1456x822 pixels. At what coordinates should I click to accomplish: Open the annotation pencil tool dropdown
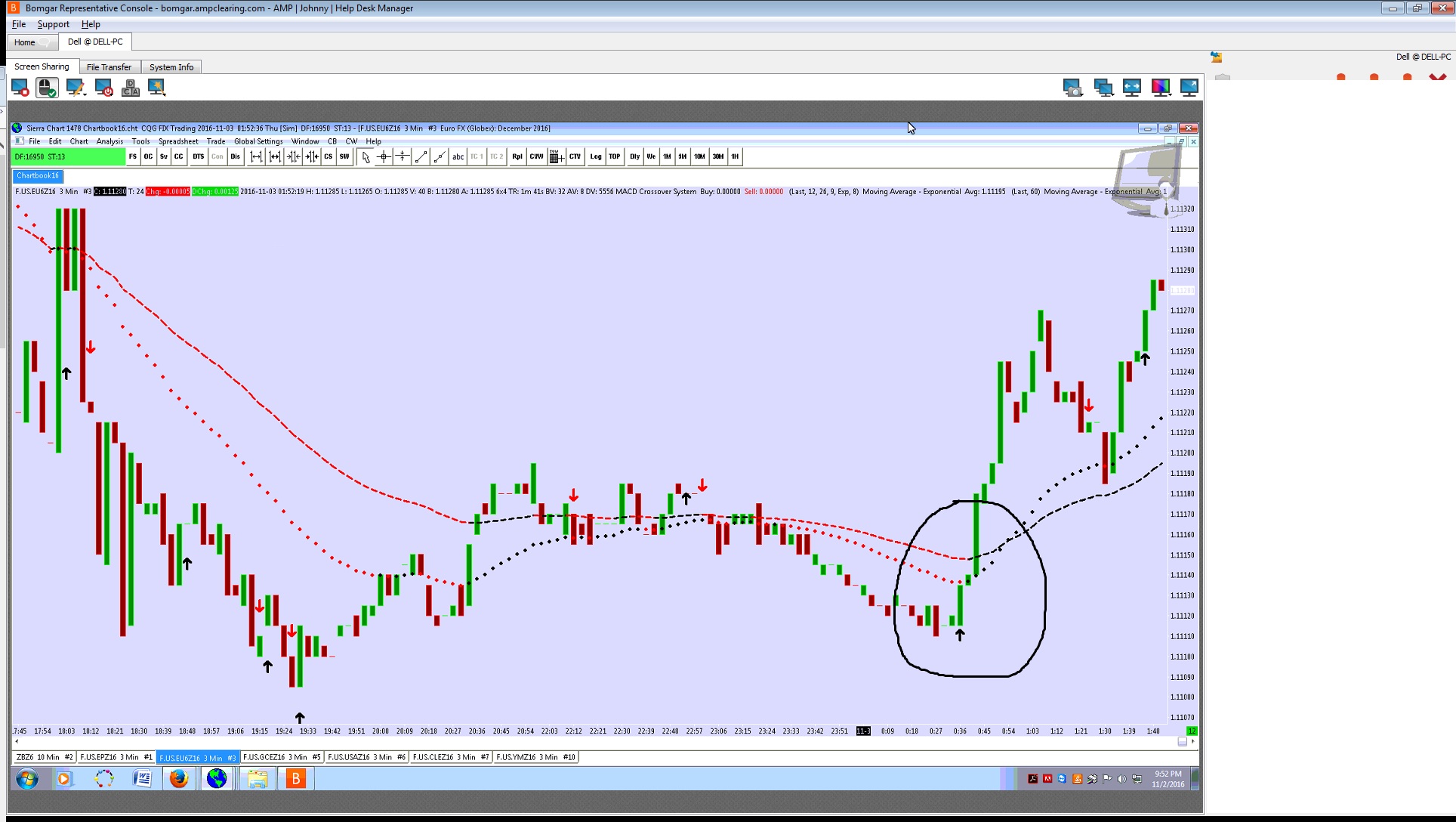[x=76, y=88]
